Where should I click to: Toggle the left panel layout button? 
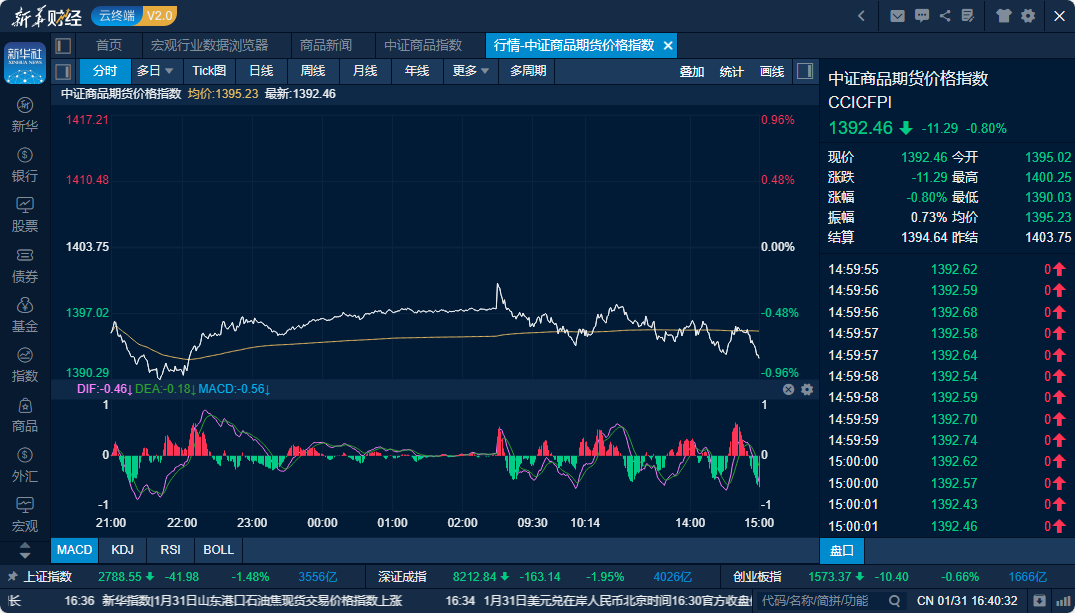coord(63,71)
